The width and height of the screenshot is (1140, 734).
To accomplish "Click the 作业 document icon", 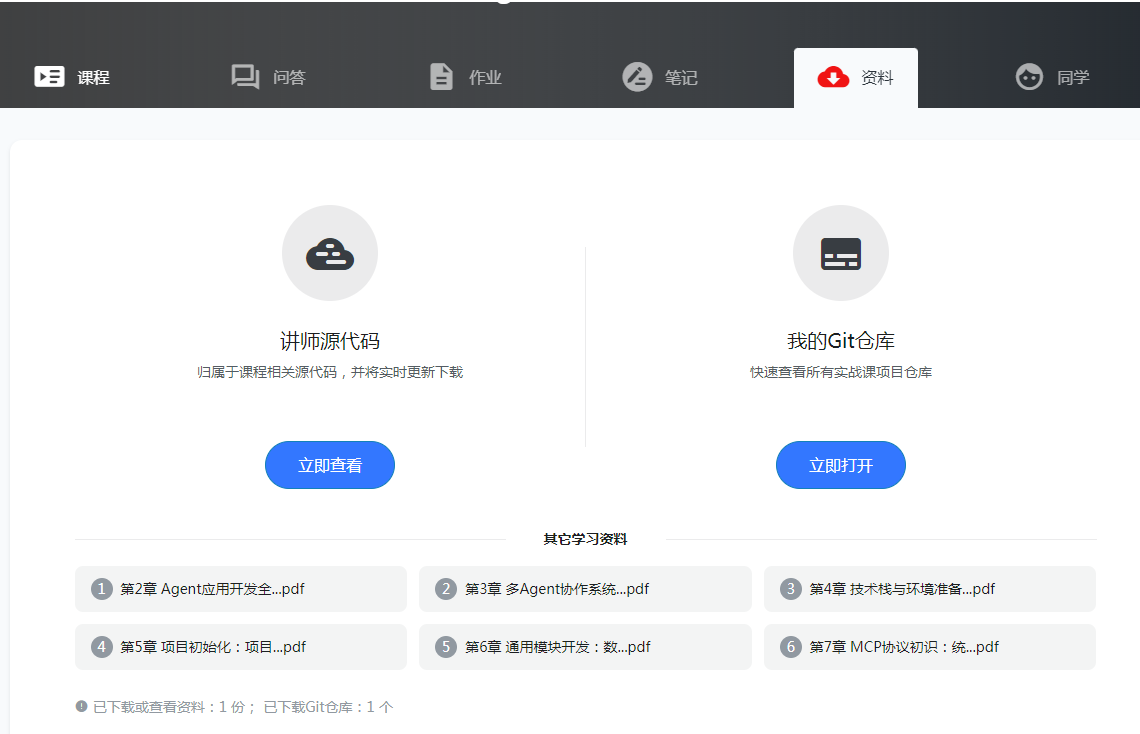I will (440, 76).
